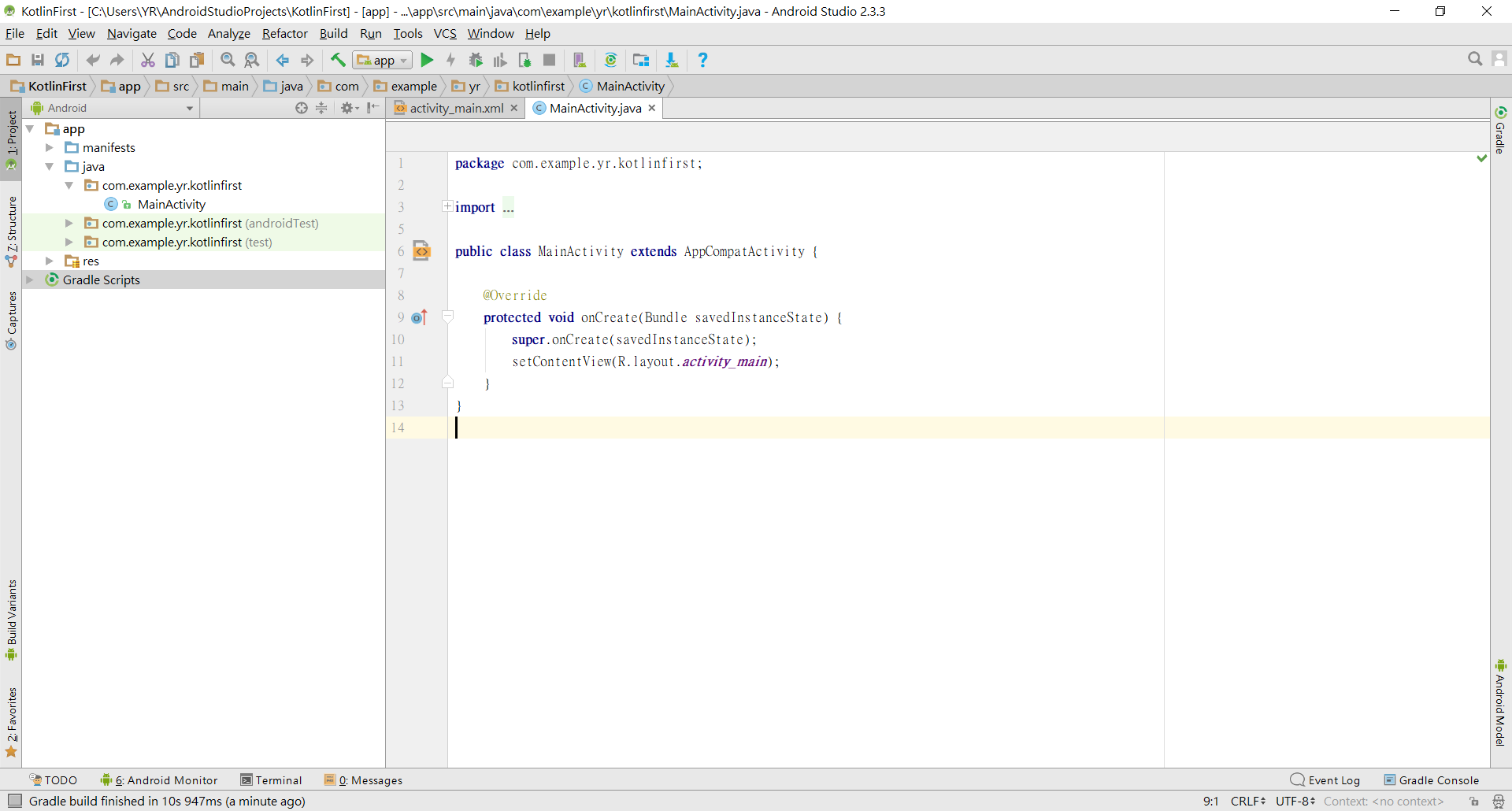The height and width of the screenshot is (811, 1512).
Task: Open the Build menu
Action: 333,33
